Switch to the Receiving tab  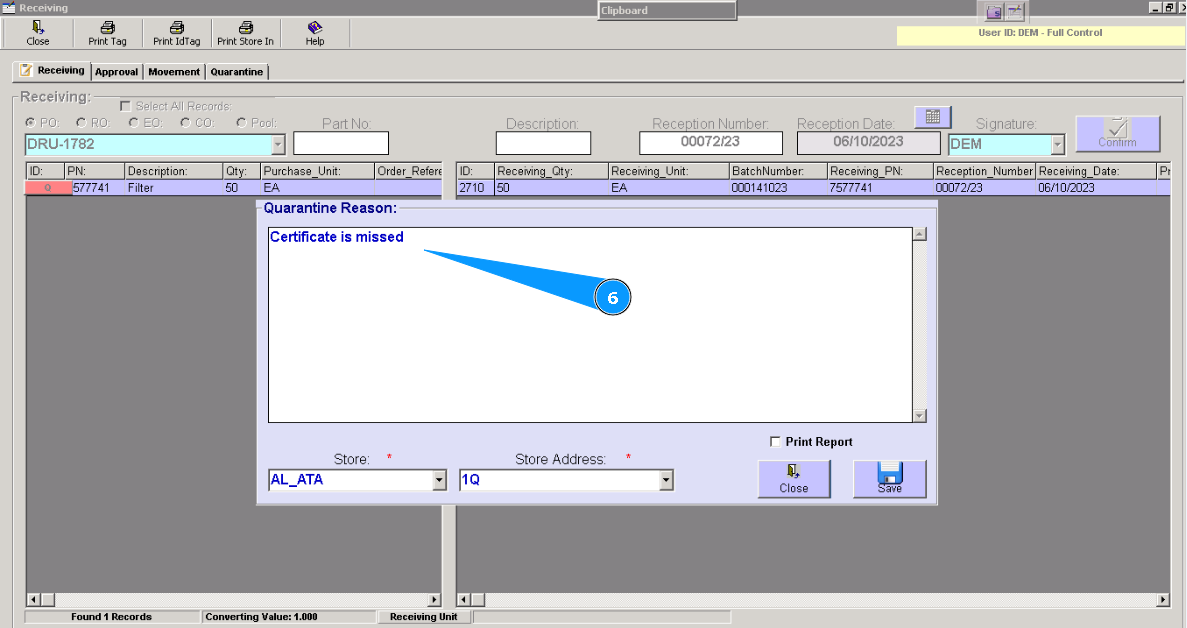(52, 70)
